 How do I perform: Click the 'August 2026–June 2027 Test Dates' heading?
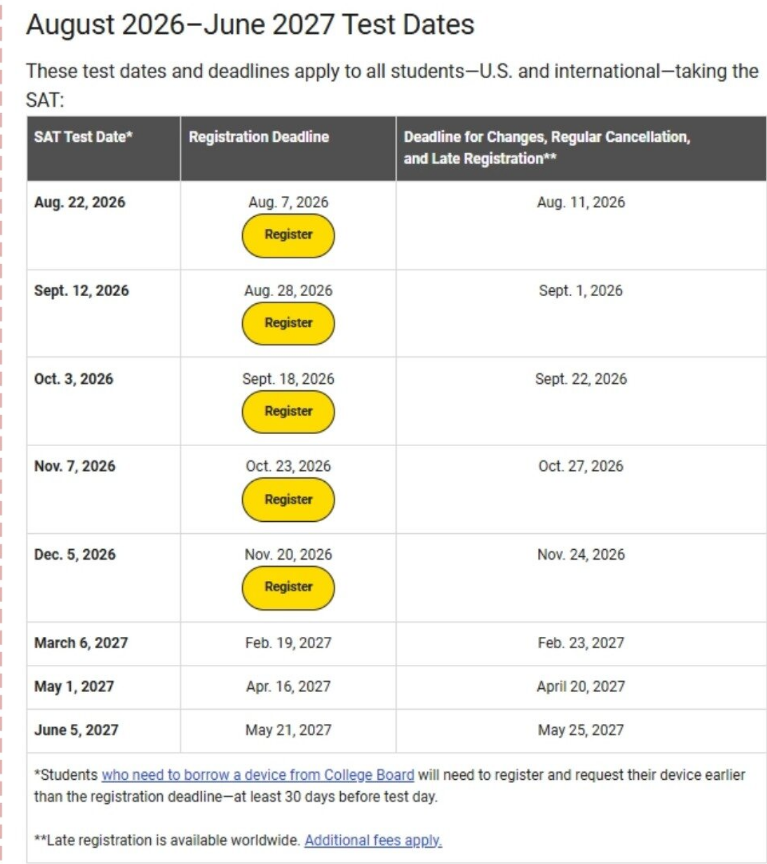(x=250, y=25)
